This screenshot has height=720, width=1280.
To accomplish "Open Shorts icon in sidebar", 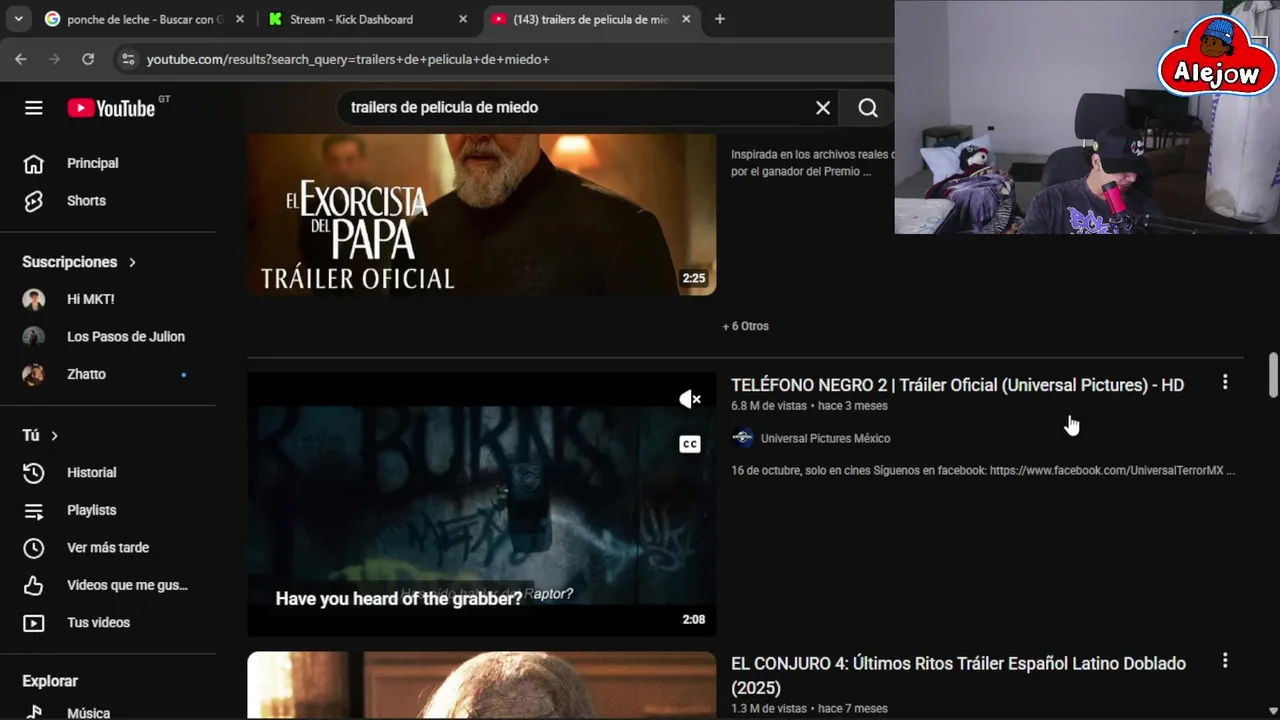I will (x=34, y=201).
